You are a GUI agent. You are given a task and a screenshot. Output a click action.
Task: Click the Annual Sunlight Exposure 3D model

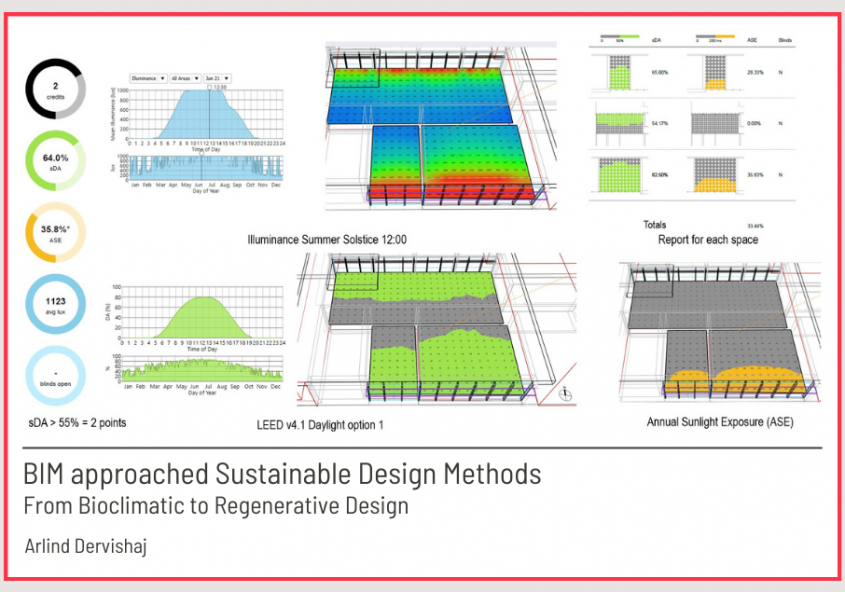click(x=716, y=330)
